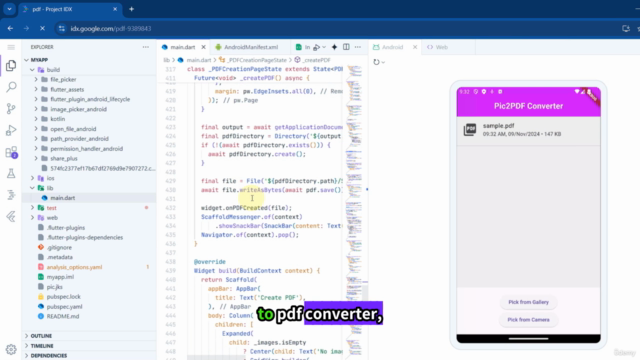Open the Testing flask icon
Image resolution: width=640 pixels, height=360 pixels.
[11, 173]
